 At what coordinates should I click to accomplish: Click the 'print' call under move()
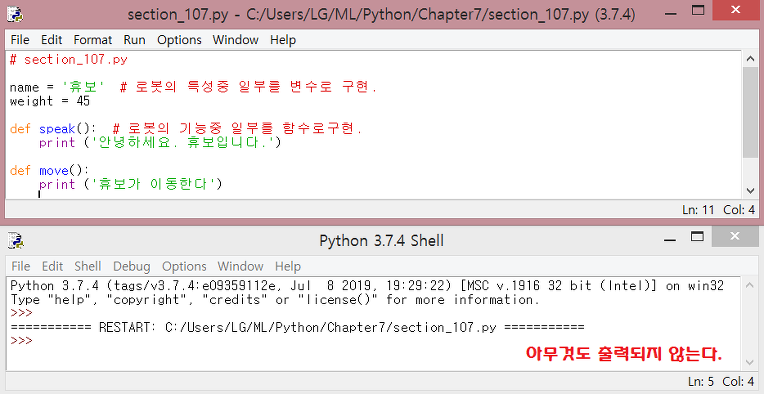tap(57, 185)
